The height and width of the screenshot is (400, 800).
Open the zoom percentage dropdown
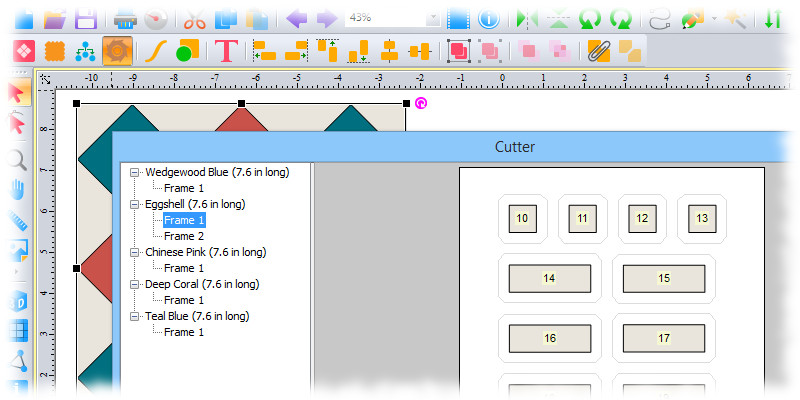(x=432, y=18)
